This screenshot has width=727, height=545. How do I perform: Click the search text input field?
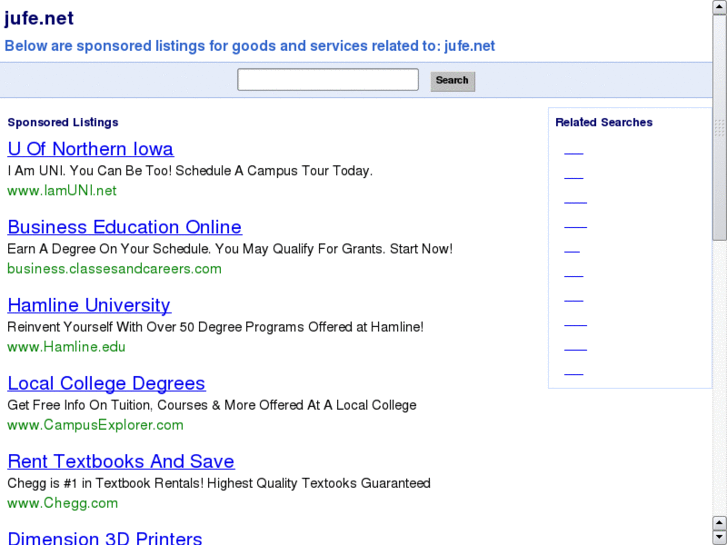[x=328, y=80]
